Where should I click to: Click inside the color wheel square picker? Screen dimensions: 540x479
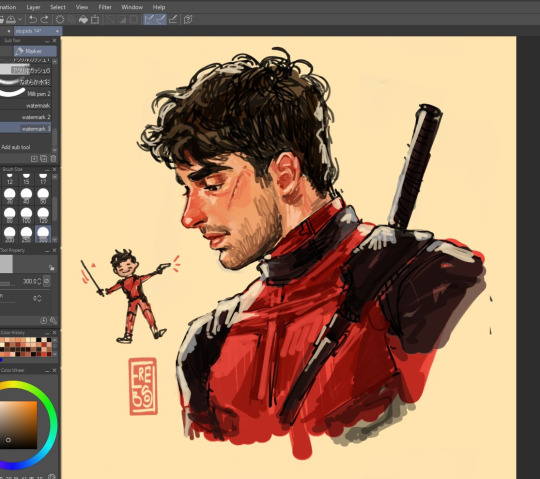click(x=18, y=425)
